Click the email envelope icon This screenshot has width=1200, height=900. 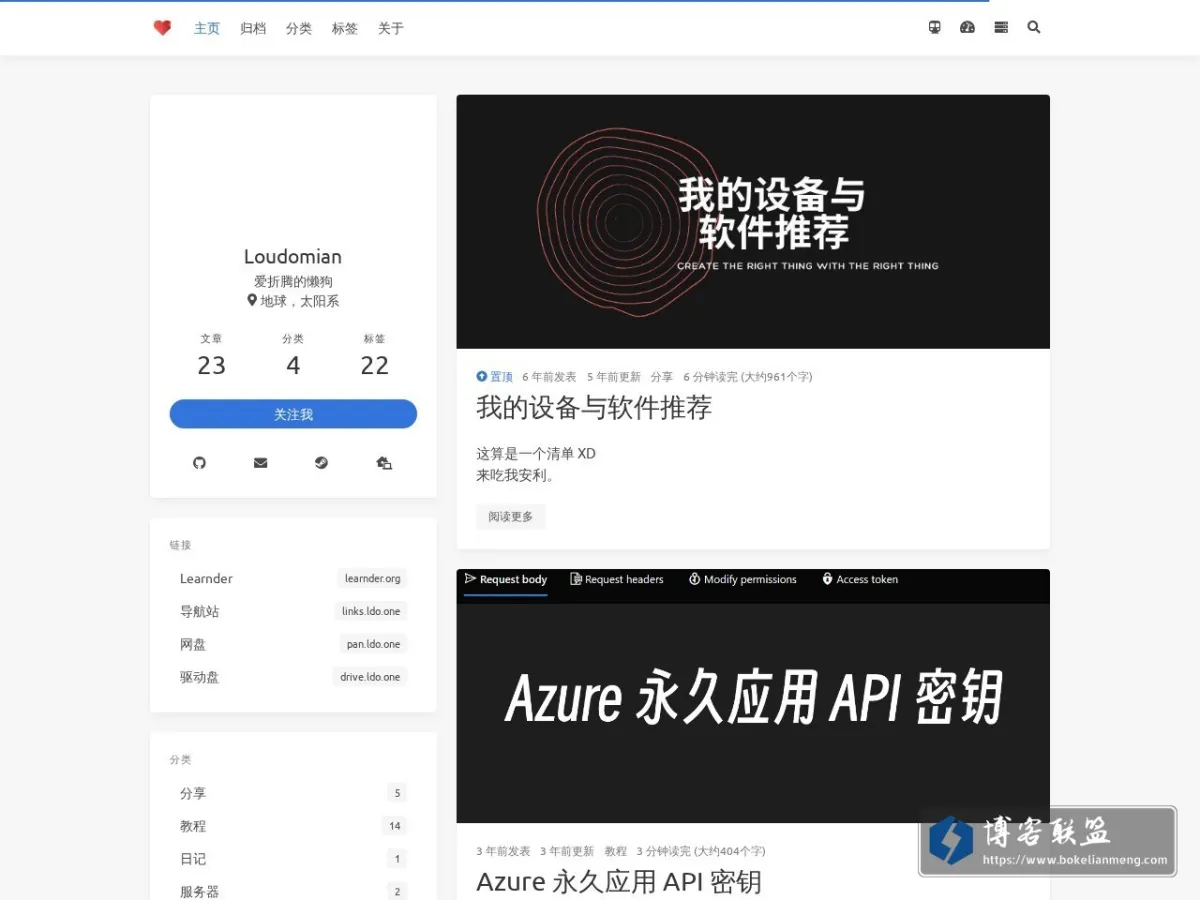pyautogui.click(x=260, y=463)
